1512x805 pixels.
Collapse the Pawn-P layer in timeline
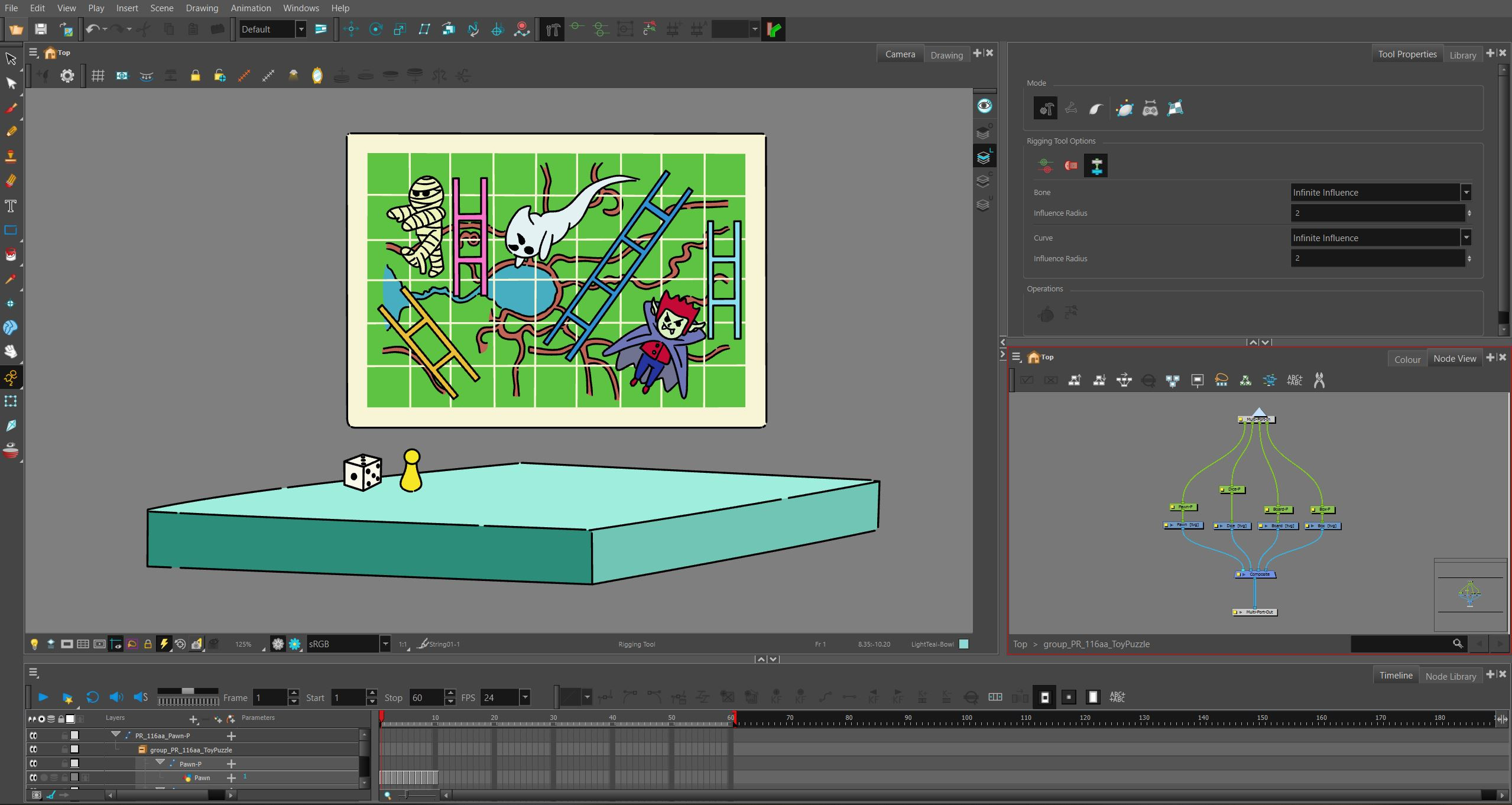coord(160,763)
